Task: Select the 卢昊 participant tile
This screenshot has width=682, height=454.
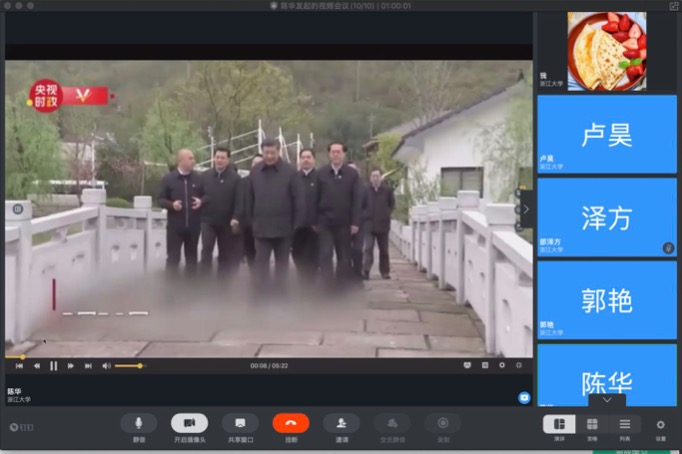Action: click(x=607, y=134)
